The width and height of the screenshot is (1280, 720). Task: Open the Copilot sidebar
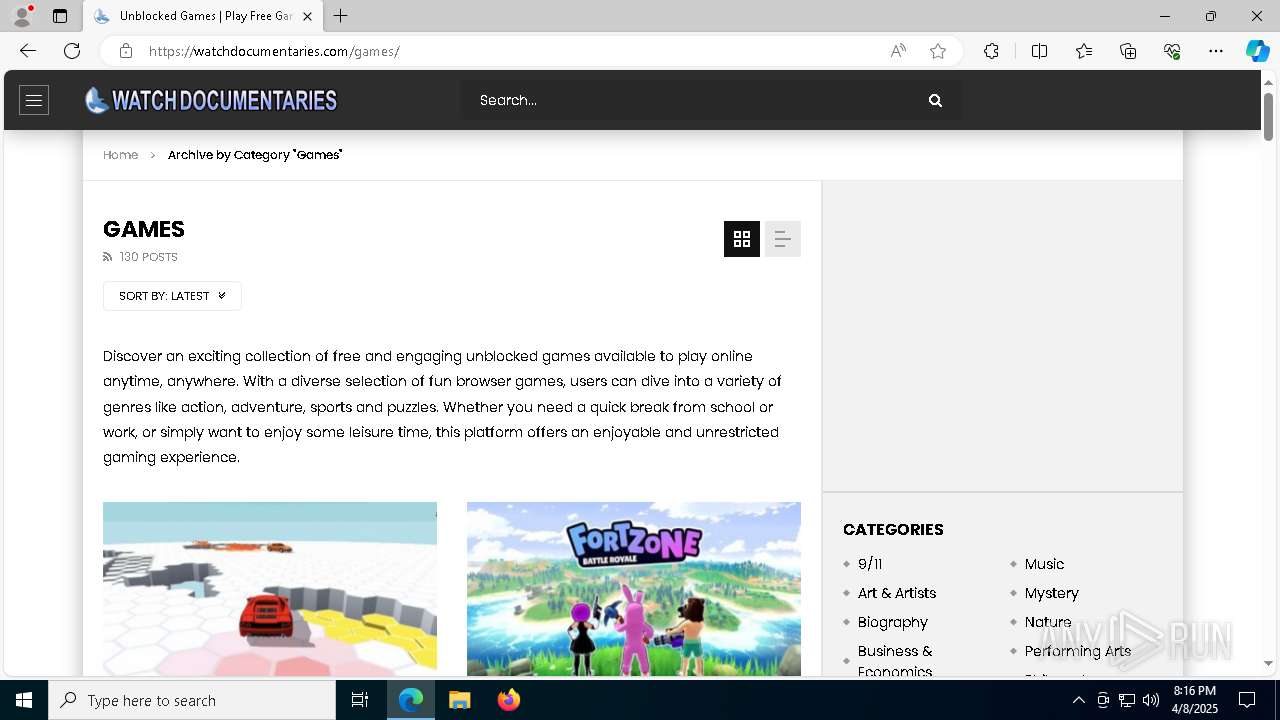pyautogui.click(x=1258, y=51)
